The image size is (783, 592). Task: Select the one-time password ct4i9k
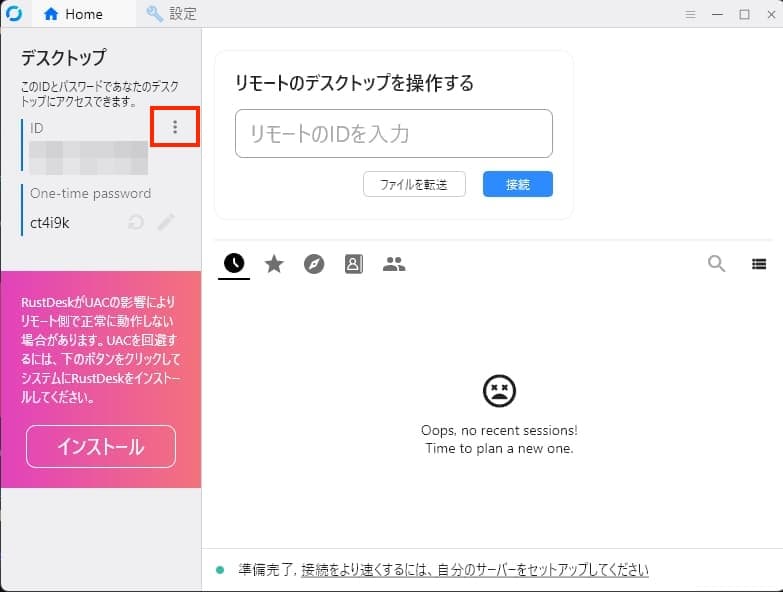click(49, 223)
